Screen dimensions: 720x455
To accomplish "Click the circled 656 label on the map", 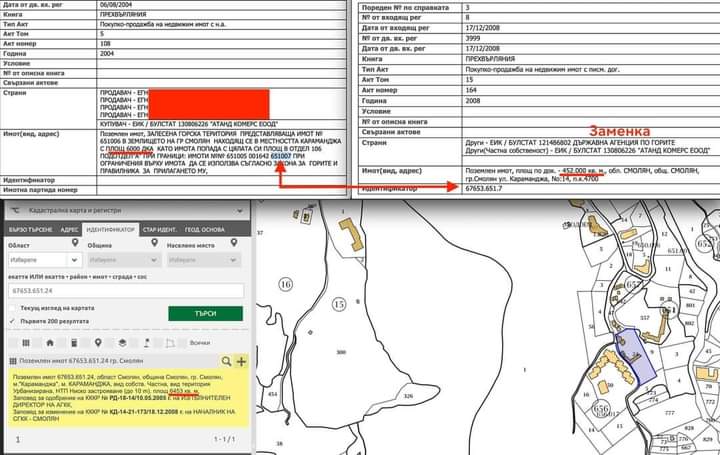I will click(602, 408).
